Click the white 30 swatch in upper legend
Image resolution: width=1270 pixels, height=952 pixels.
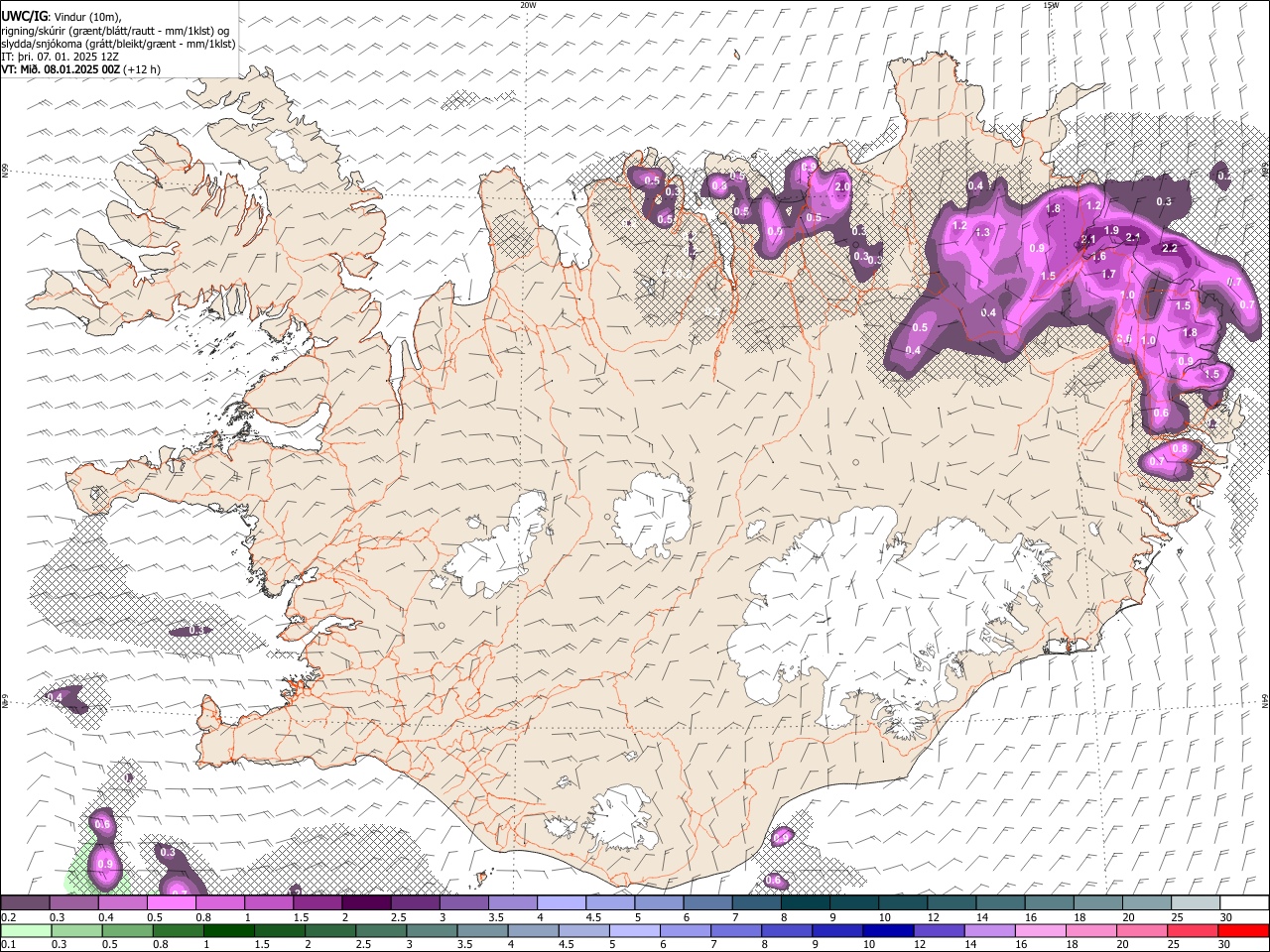coord(1244,902)
